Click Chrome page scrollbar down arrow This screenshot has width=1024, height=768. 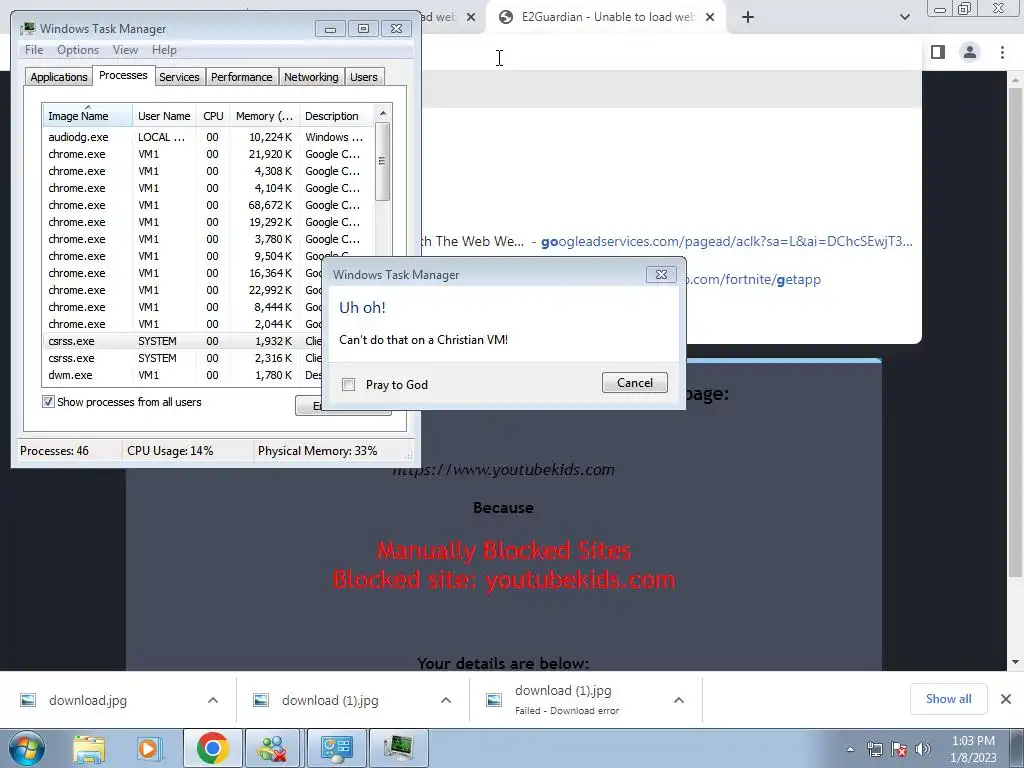(x=1016, y=662)
